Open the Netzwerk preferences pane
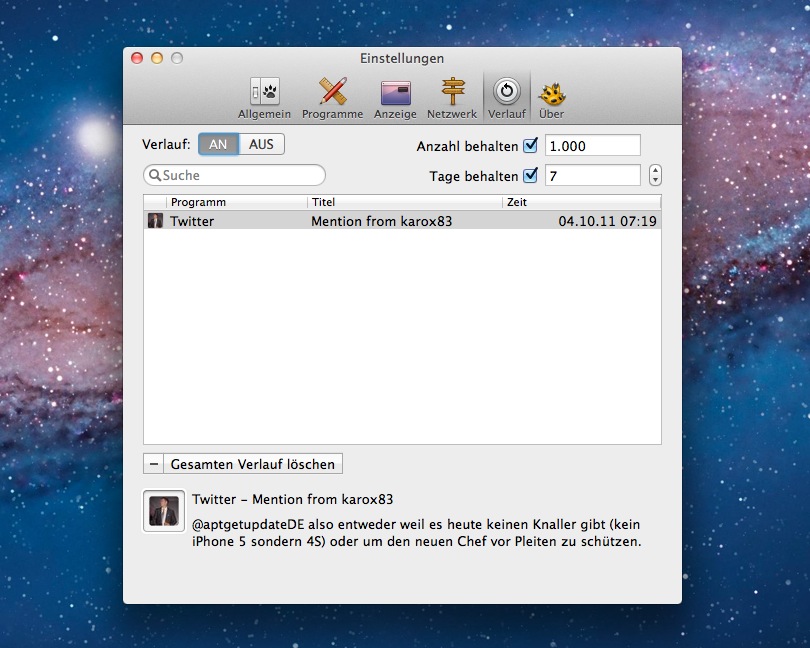The height and width of the screenshot is (648, 810). (452, 98)
